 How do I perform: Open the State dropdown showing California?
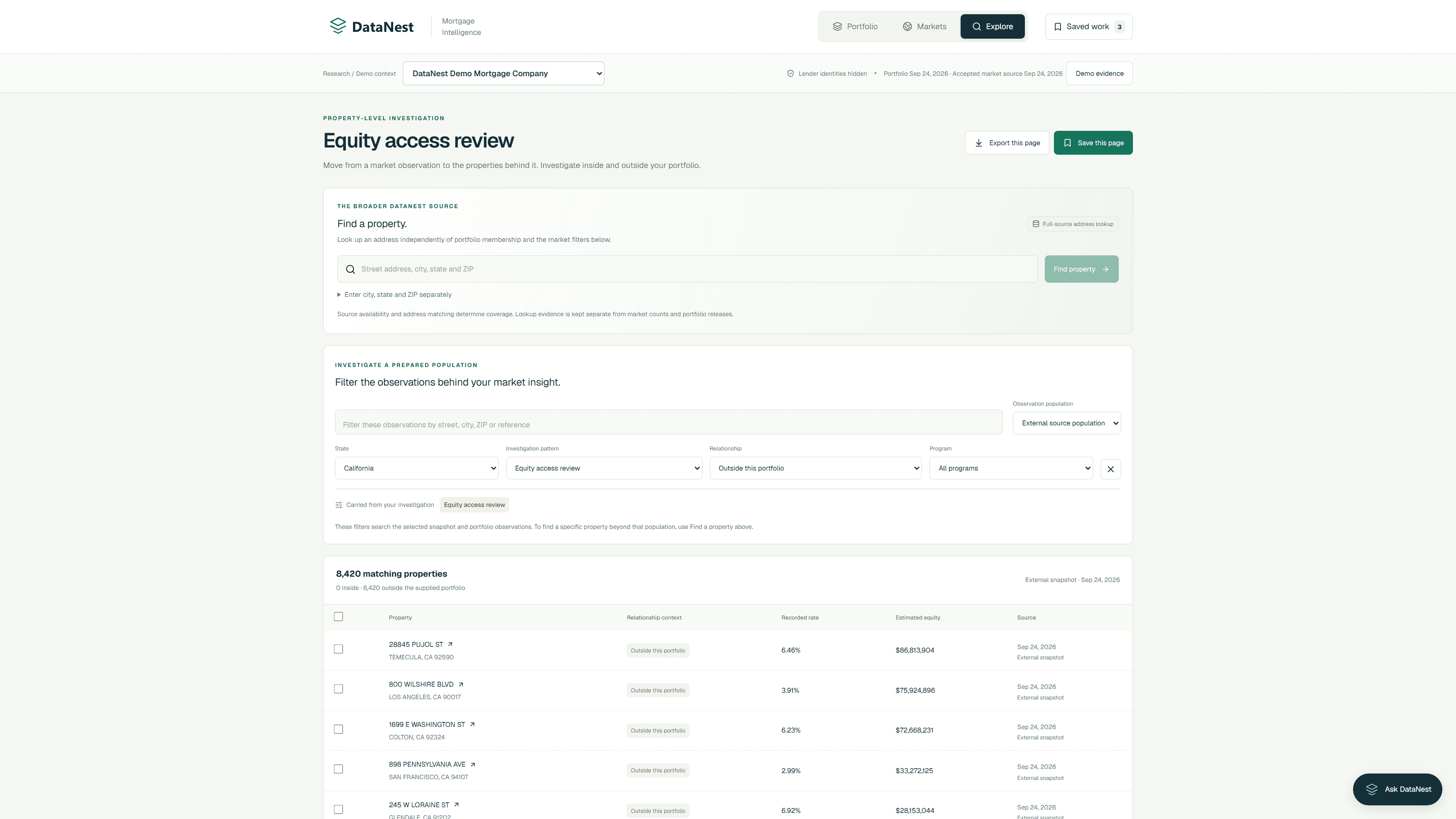[x=417, y=468]
